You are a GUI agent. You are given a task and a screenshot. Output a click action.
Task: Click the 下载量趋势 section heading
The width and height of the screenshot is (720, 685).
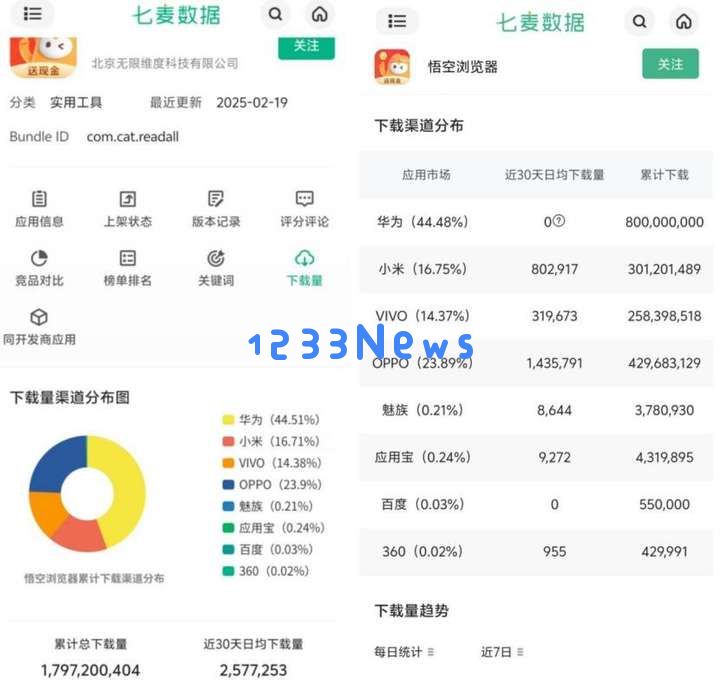(411, 611)
